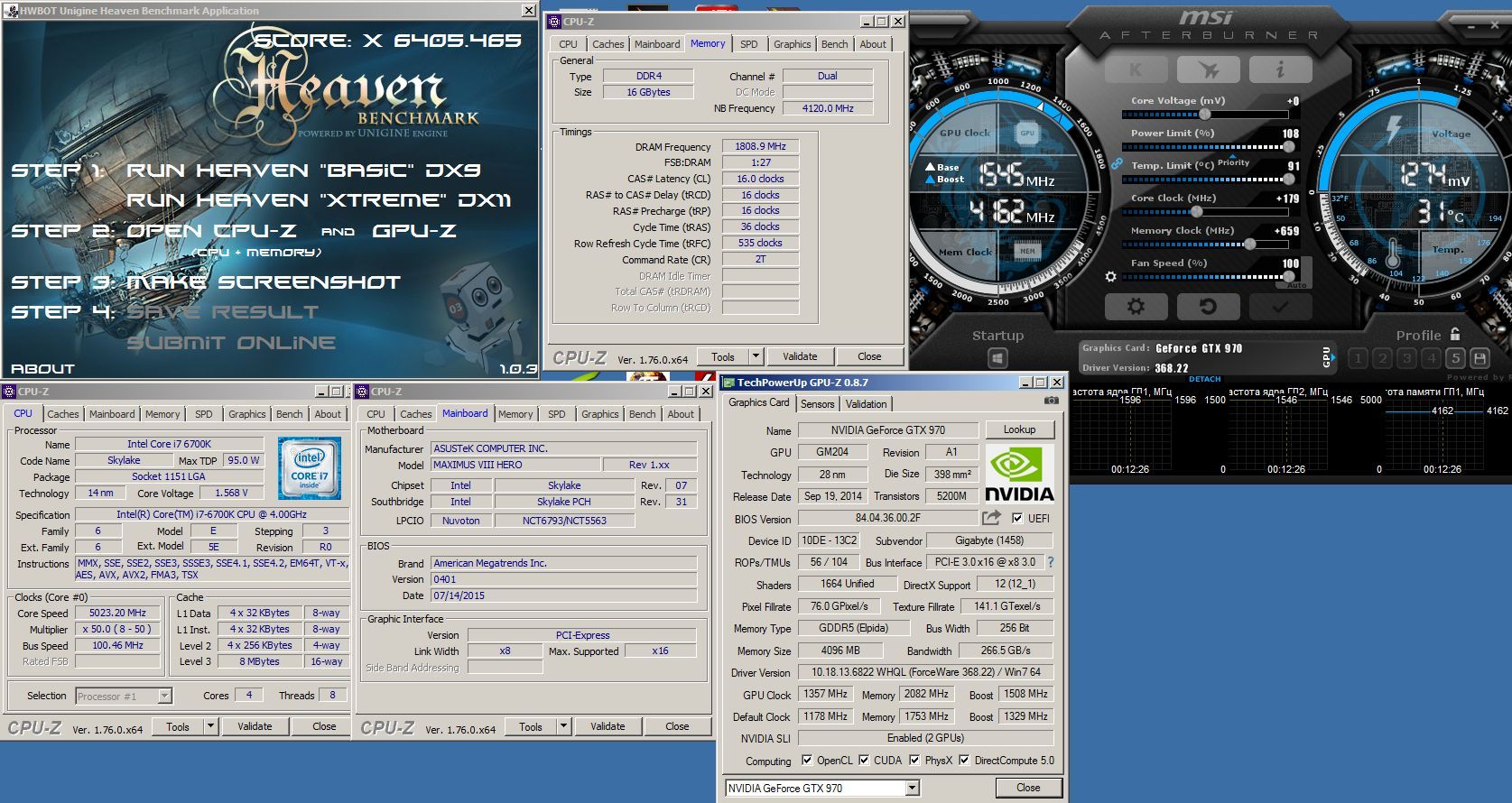This screenshot has height=803, width=1512.
Task: Adjust the Core Voltage slider handle
Action: [x=1204, y=115]
